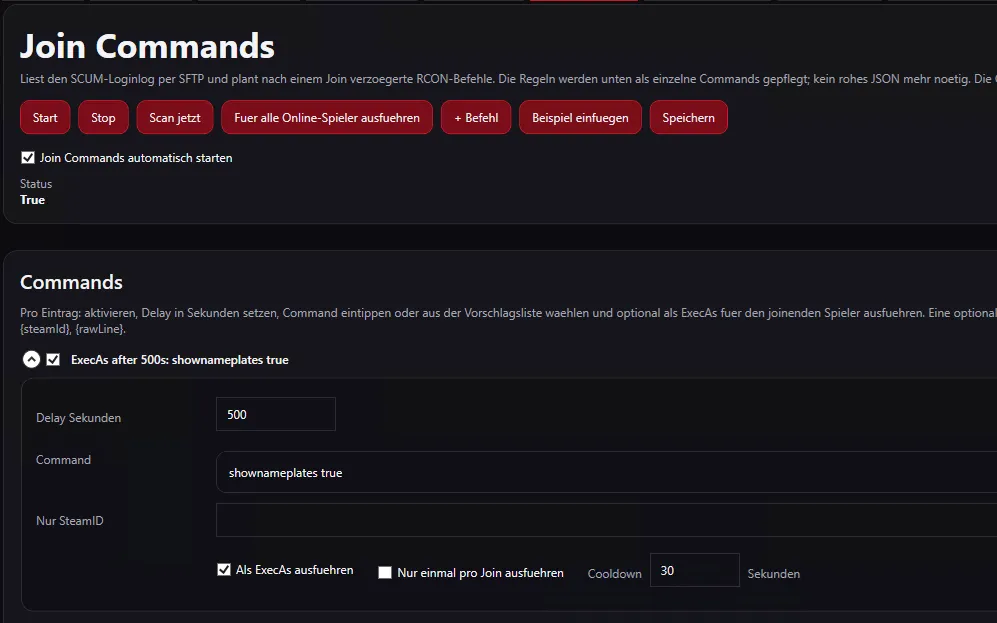Click the Nur SteamID label
The height and width of the screenshot is (623, 997).
[70, 521]
